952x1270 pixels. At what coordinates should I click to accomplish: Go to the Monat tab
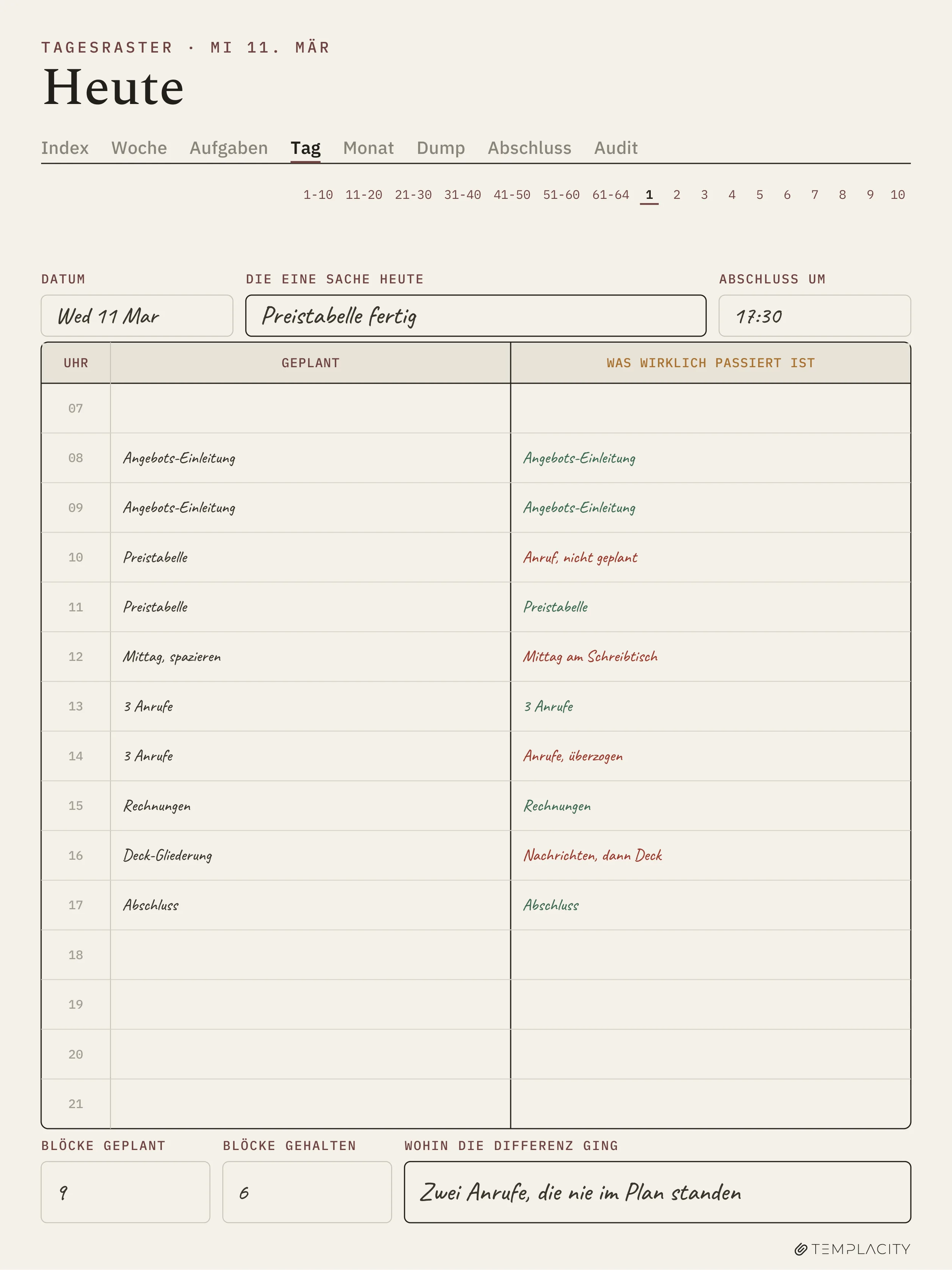tap(368, 148)
